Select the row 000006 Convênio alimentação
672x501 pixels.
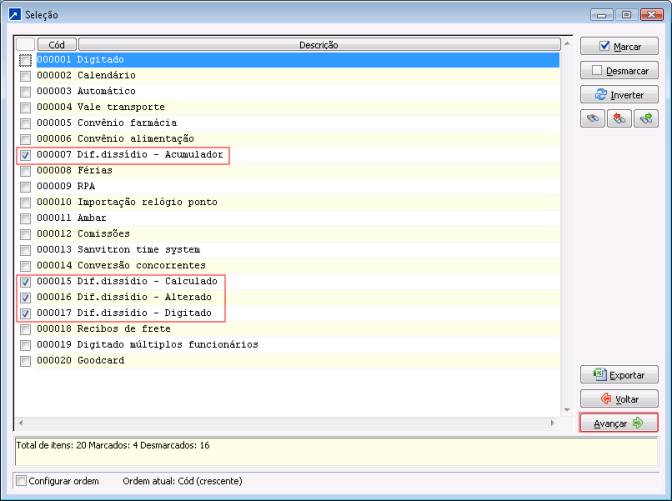[x=298, y=139]
